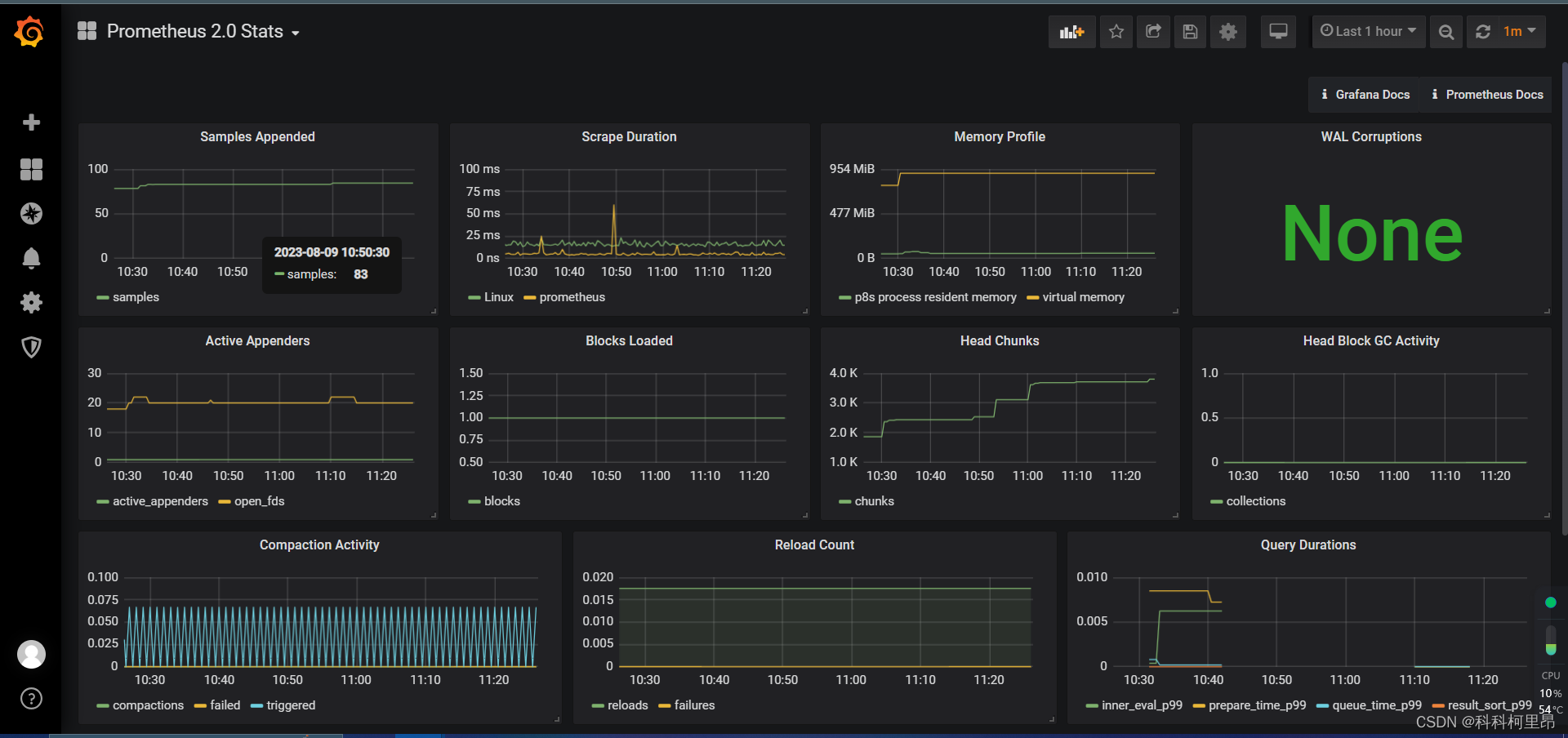Open the Active Appenders panel title menu
The height and width of the screenshot is (738, 1568).
point(257,340)
